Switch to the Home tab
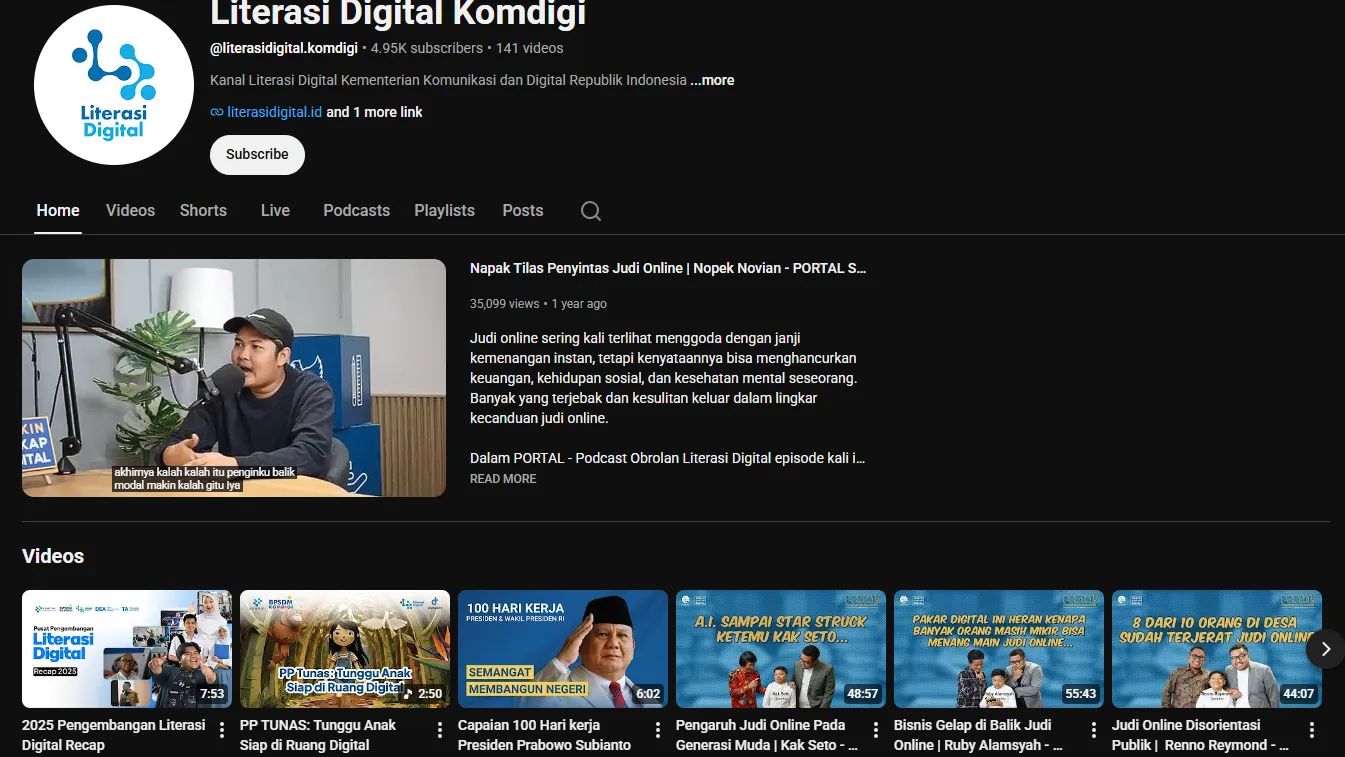 (x=58, y=210)
